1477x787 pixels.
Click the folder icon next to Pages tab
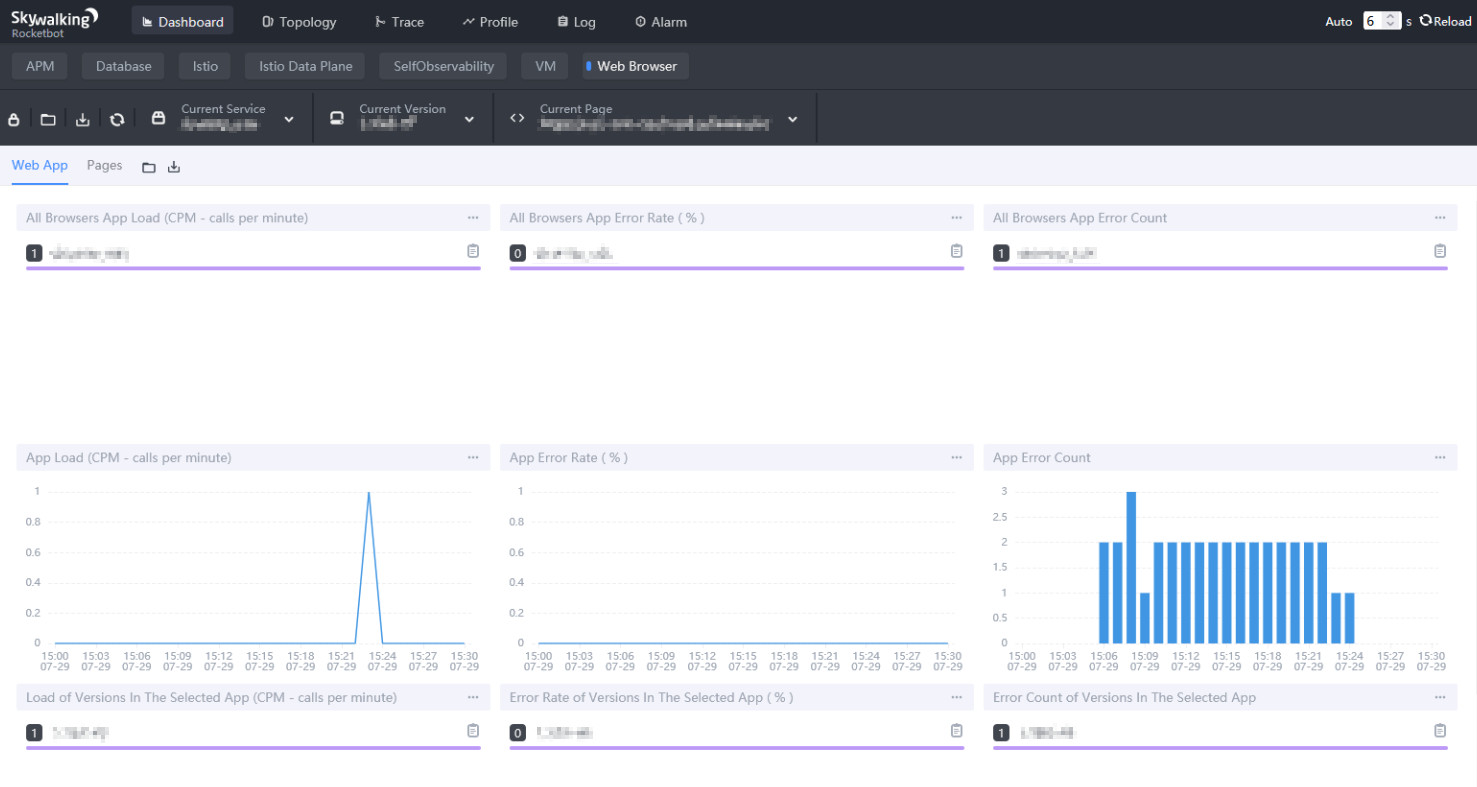point(149,167)
